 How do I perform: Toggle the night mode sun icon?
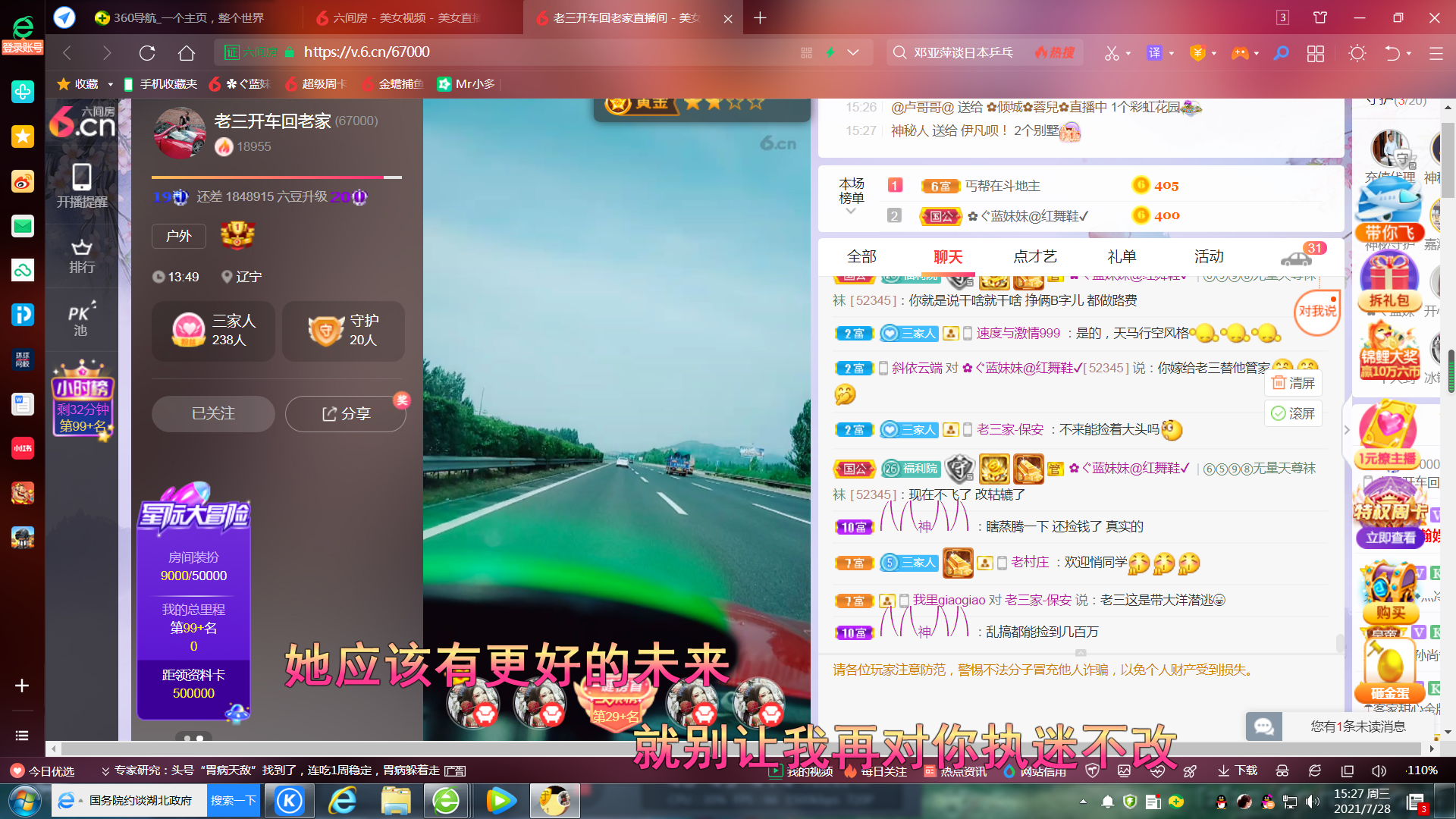pyautogui.click(x=1357, y=53)
